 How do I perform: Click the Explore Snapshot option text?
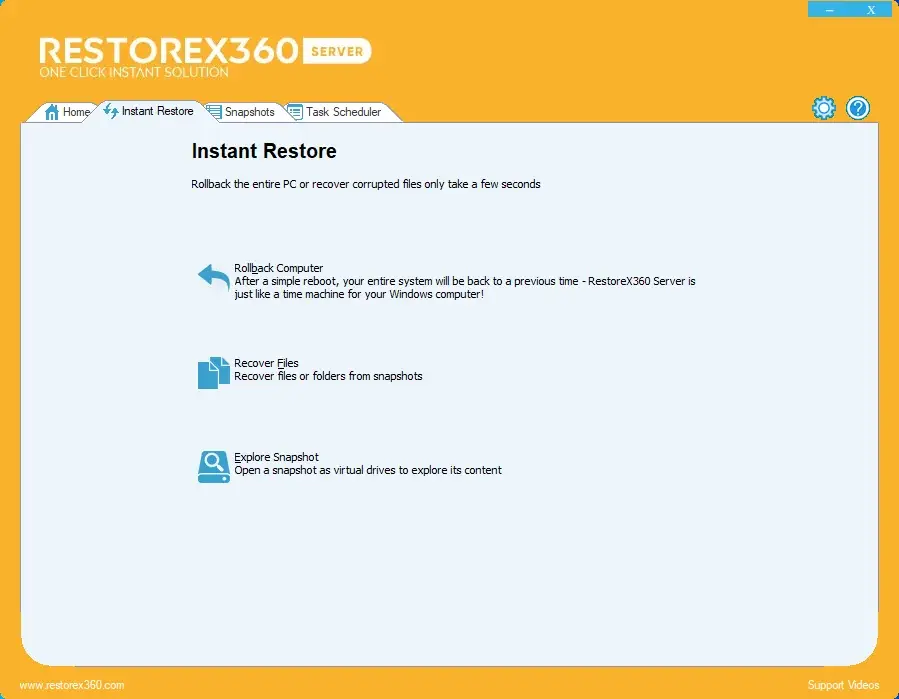pyautogui.click(x=276, y=457)
